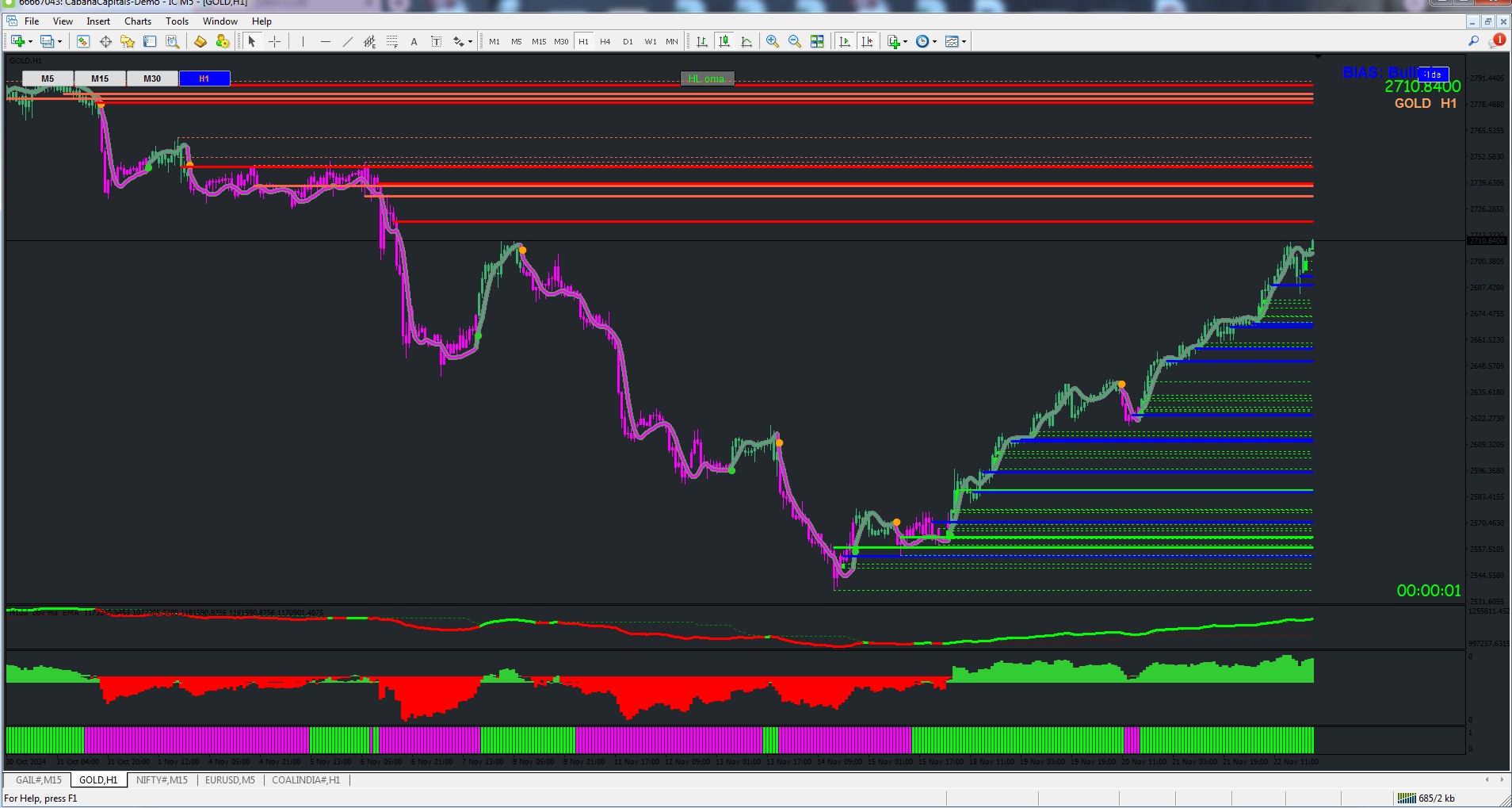
Task: Expand the templates dropdown arrow
Action: point(964,42)
